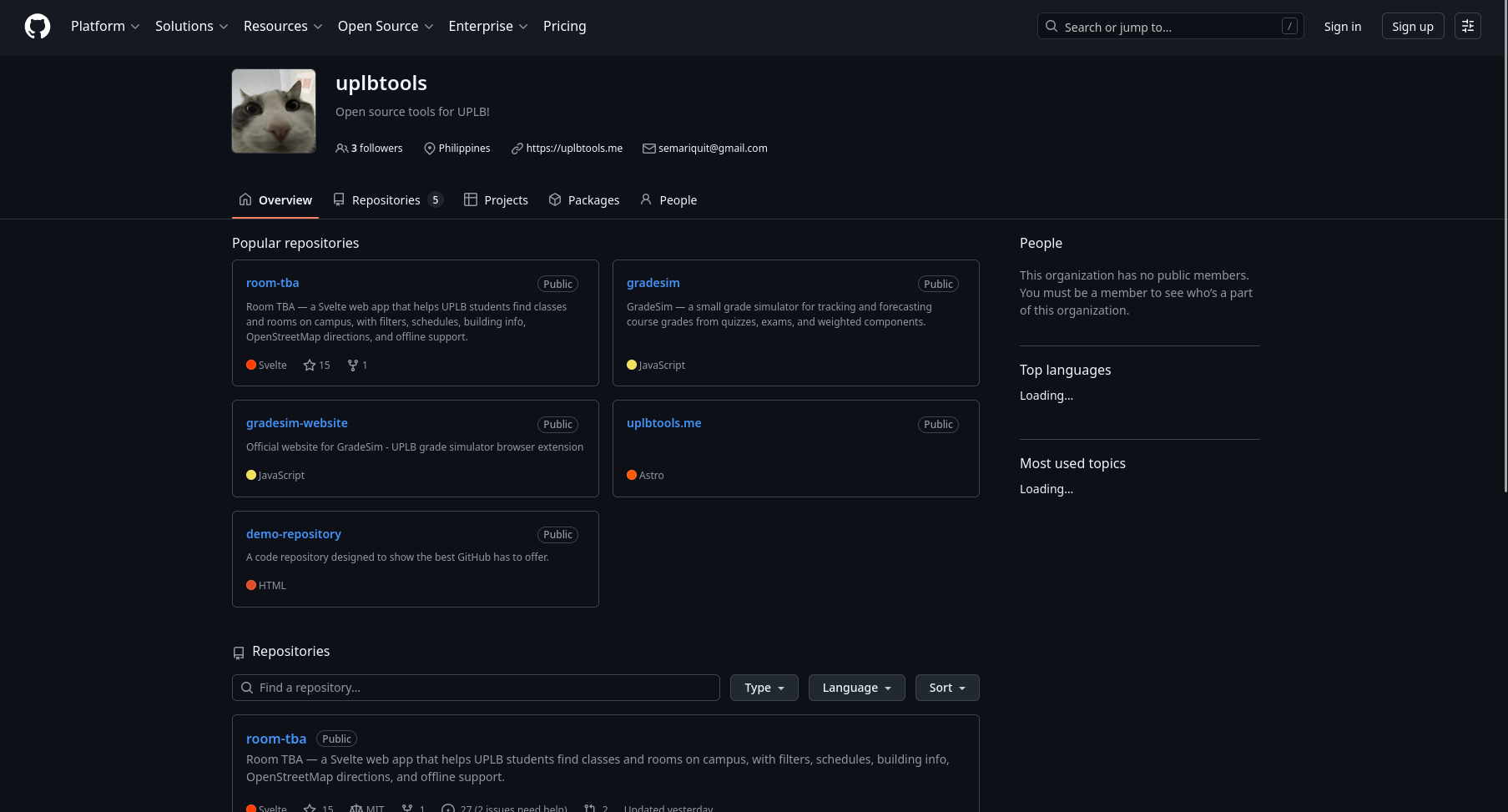Expand the Open Source menu
This screenshot has width=1508, height=812.
click(386, 27)
